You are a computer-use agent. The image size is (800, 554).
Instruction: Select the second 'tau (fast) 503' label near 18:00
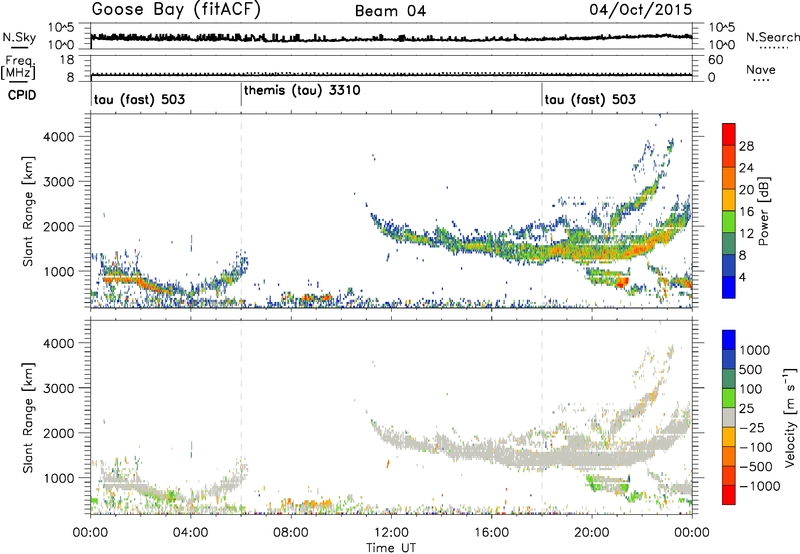590,99
